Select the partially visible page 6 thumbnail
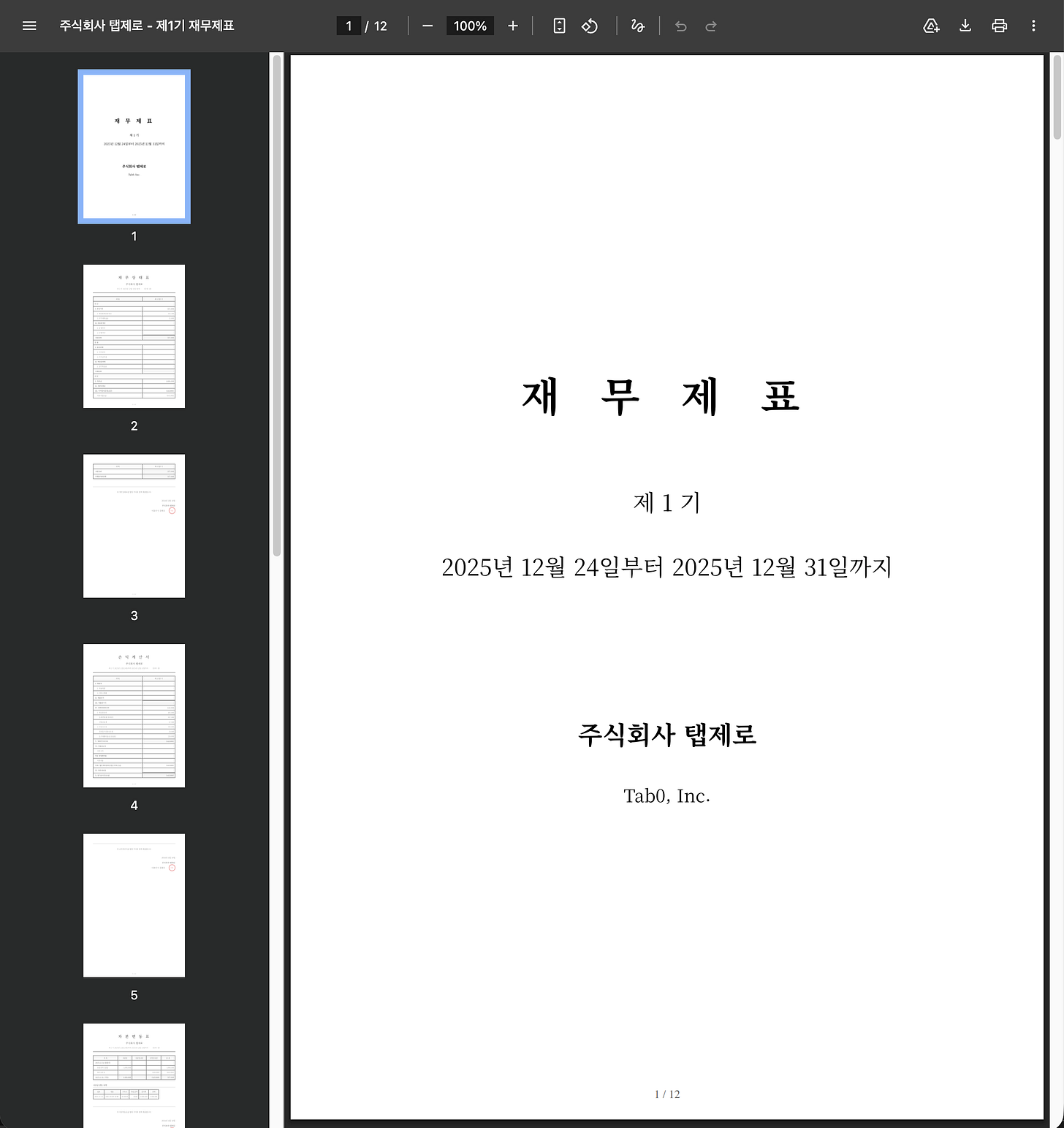The width and height of the screenshot is (1064, 1128). pyautogui.click(x=134, y=1075)
